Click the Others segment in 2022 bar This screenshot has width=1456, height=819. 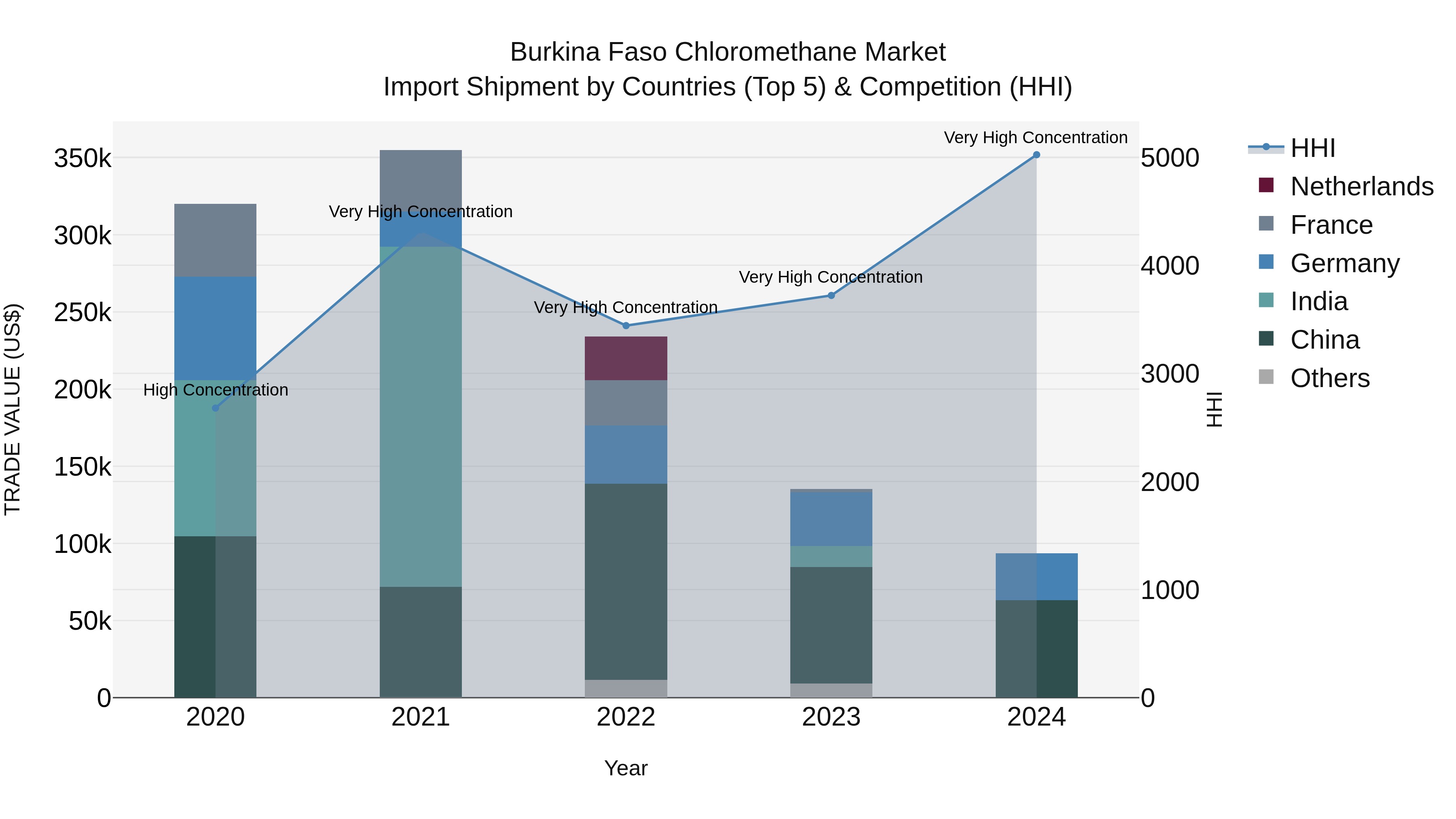click(x=626, y=689)
